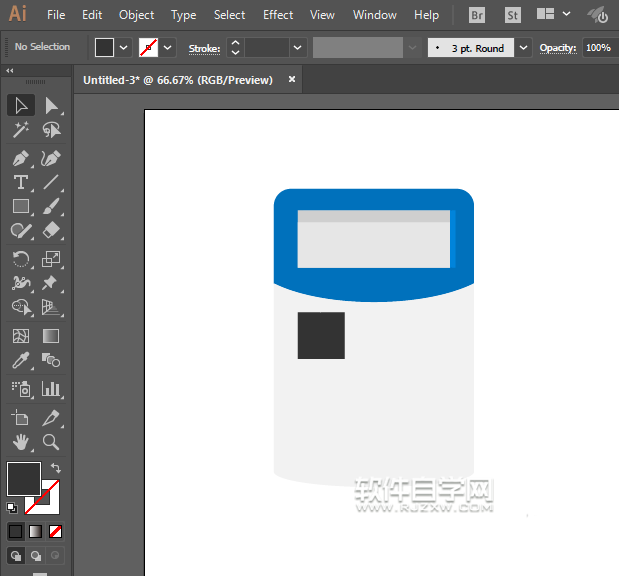The height and width of the screenshot is (576, 619).
Task: Pick the Rectangle tool
Action: [x=20, y=206]
